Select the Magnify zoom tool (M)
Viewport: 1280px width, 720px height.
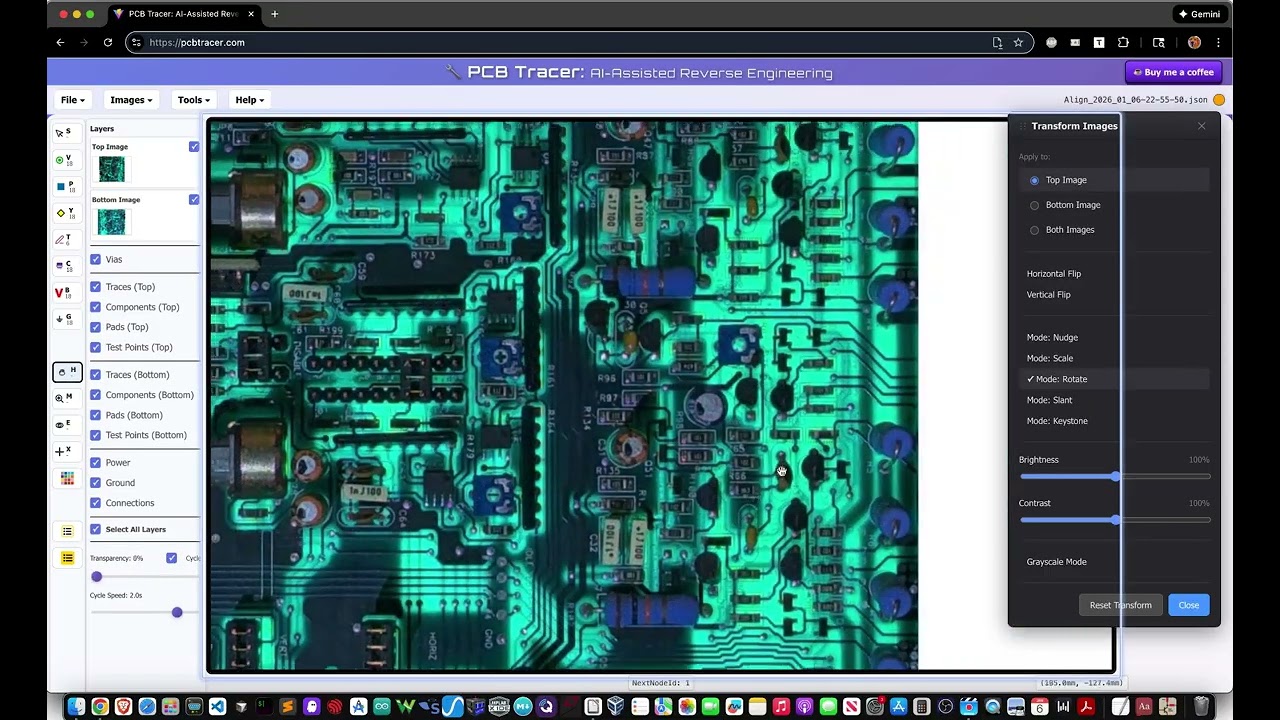pyautogui.click(x=66, y=398)
